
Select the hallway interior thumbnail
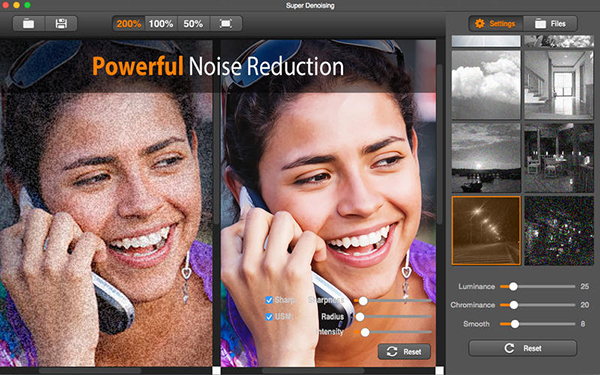[x=559, y=85]
